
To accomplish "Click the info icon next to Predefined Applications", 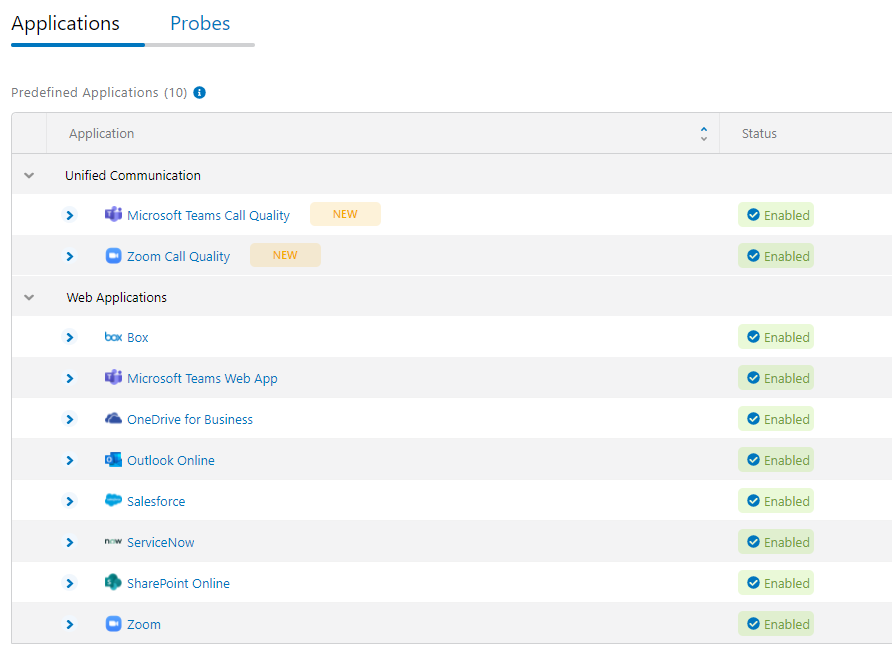I will [199, 92].
